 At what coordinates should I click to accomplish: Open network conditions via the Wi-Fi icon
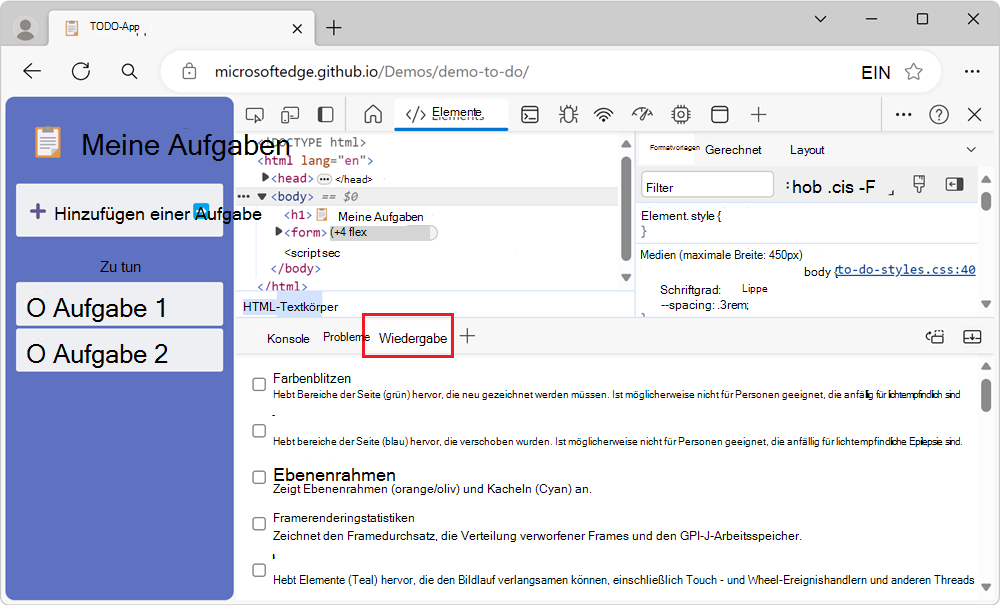[604, 114]
